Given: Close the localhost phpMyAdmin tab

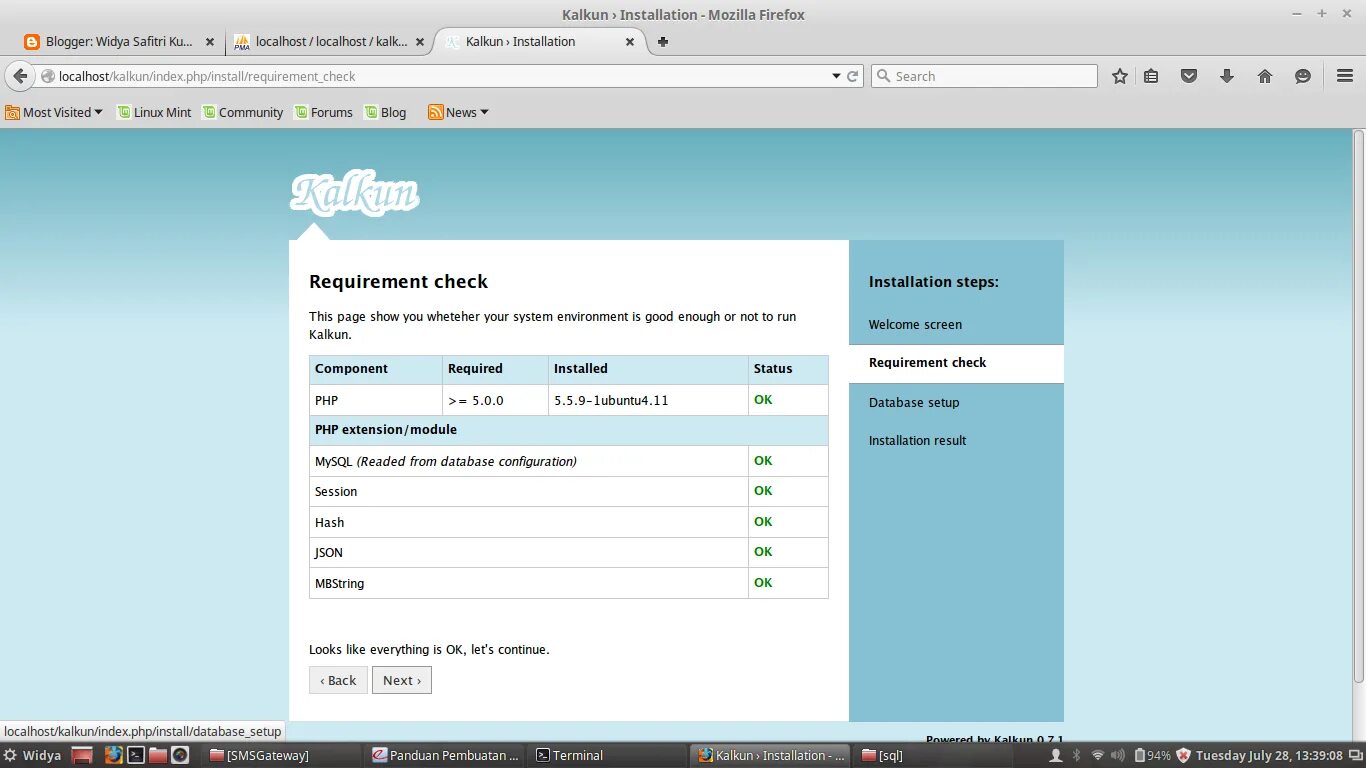Looking at the screenshot, I should pyautogui.click(x=420, y=42).
